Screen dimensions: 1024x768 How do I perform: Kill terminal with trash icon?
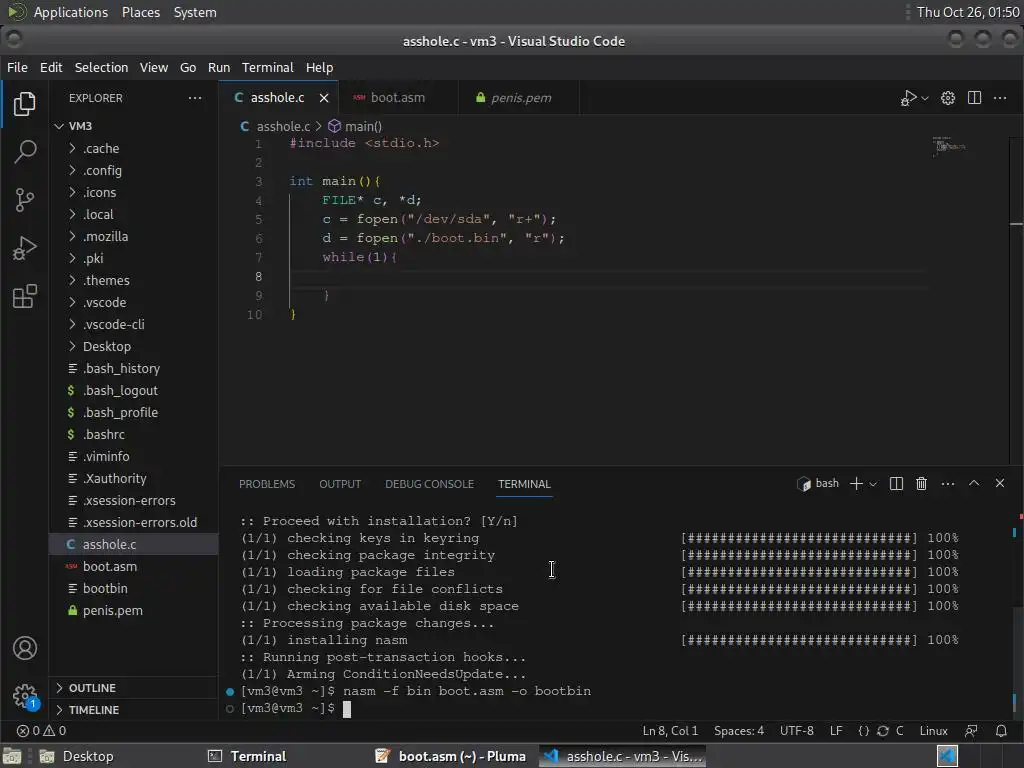pos(921,483)
